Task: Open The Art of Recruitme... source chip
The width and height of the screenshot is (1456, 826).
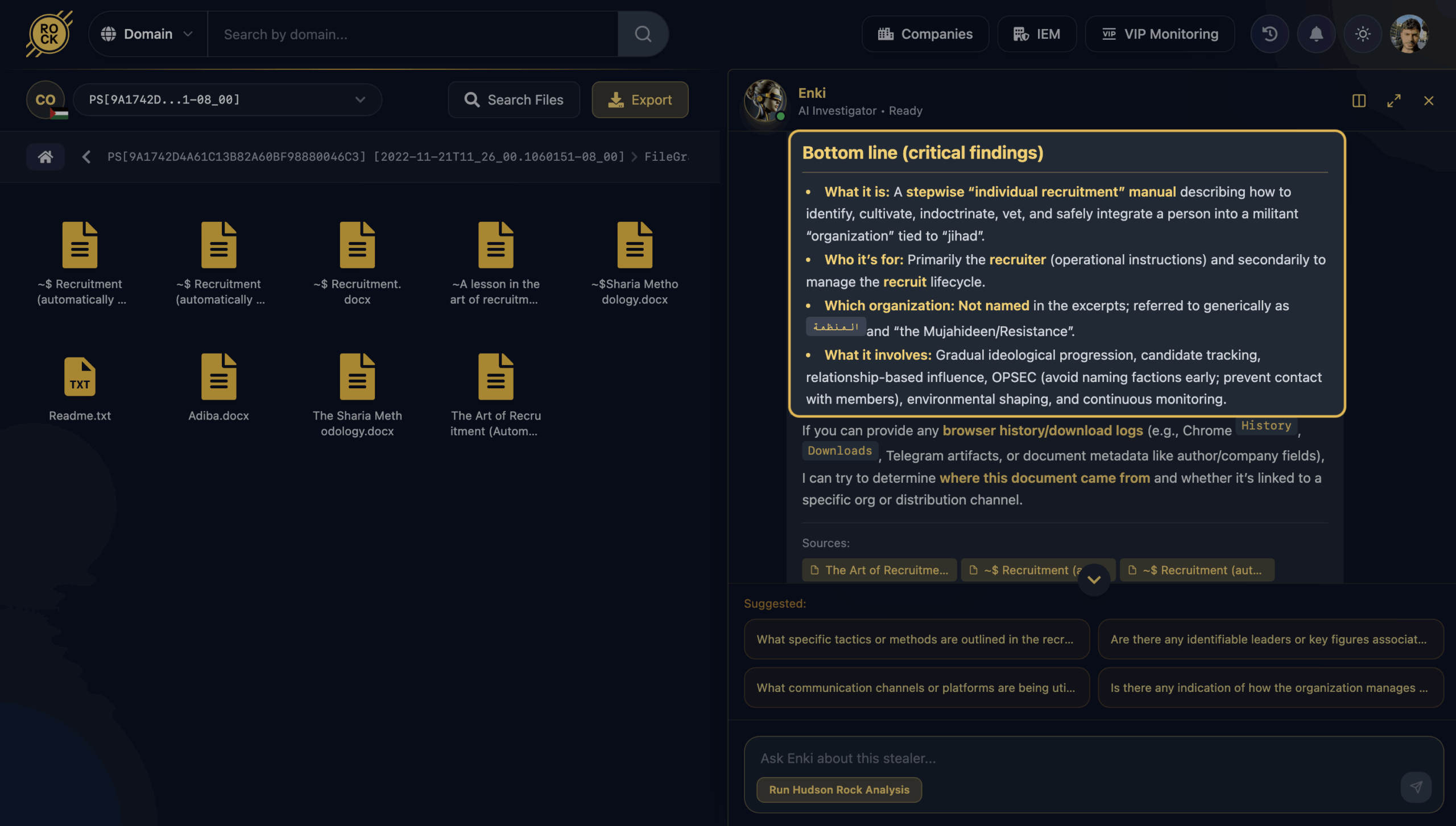Action: (x=879, y=570)
